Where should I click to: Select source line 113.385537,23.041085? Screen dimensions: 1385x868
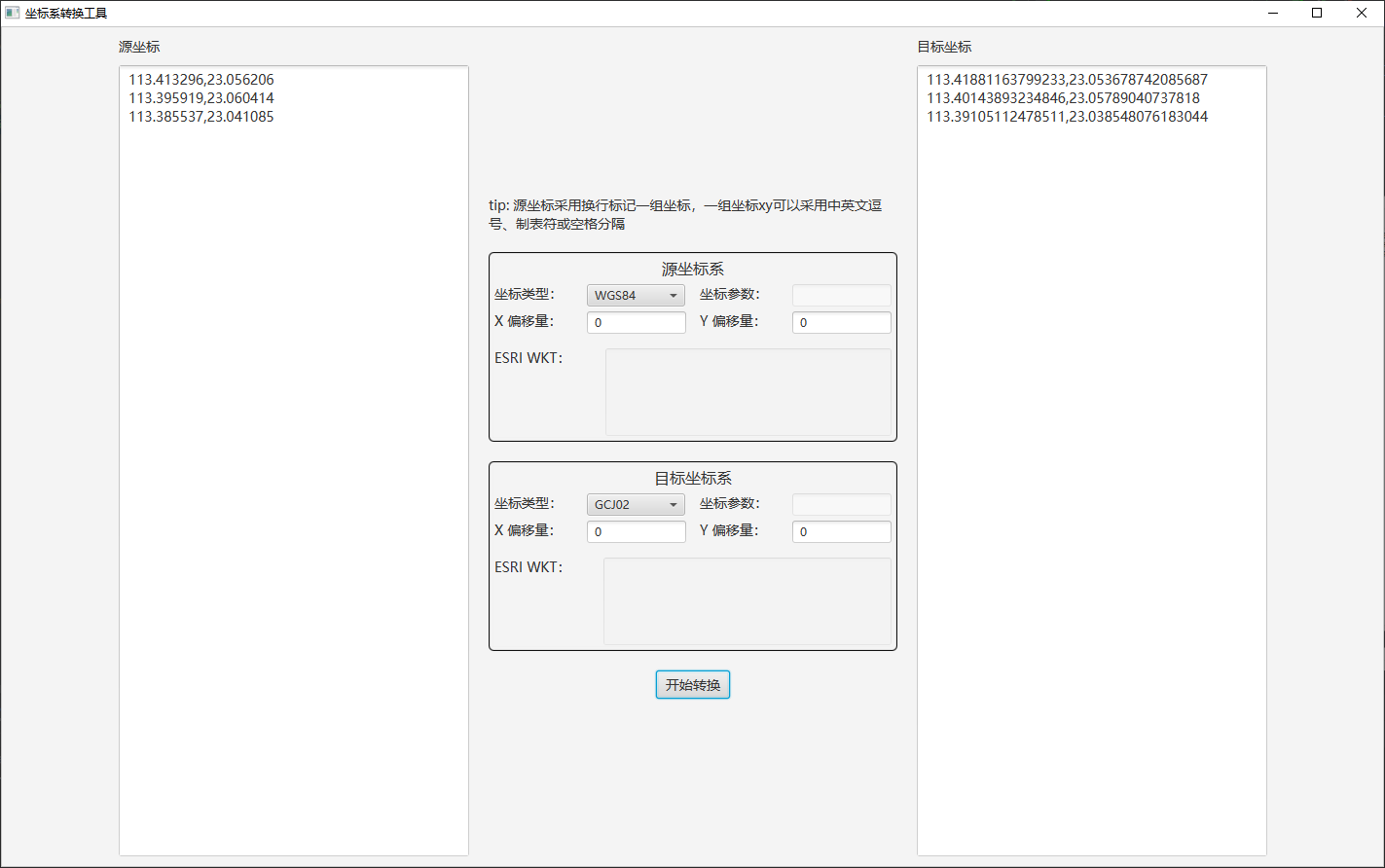point(201,117)
